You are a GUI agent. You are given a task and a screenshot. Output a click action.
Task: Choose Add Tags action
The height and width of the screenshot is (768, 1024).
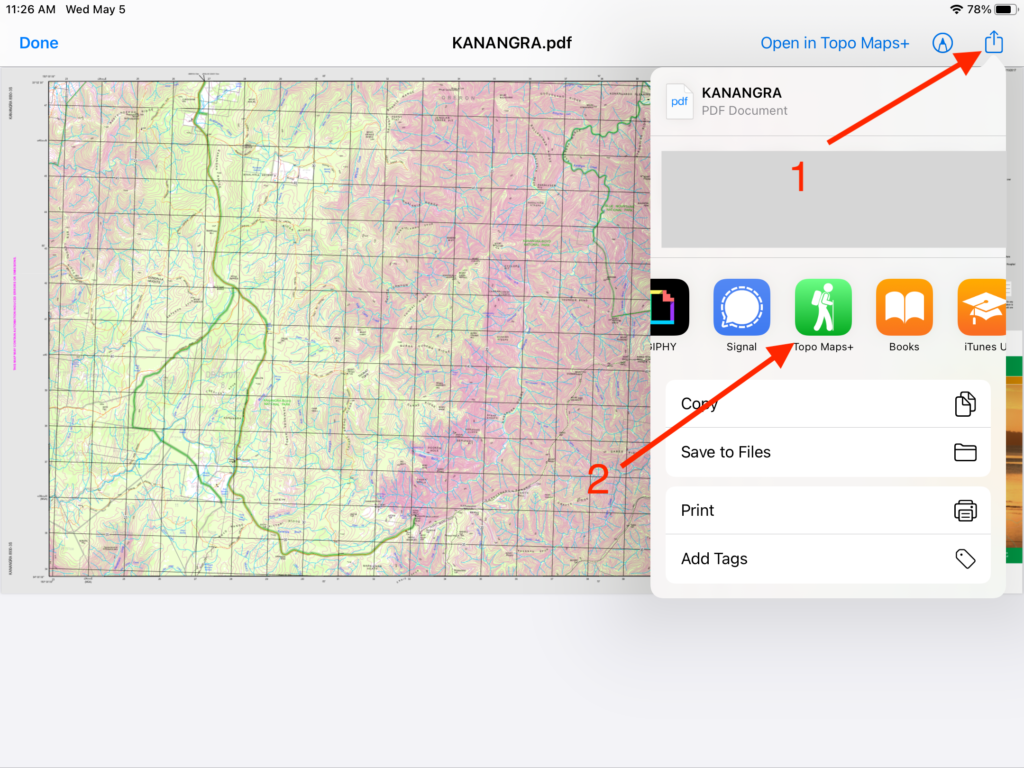tap(827, 558)
